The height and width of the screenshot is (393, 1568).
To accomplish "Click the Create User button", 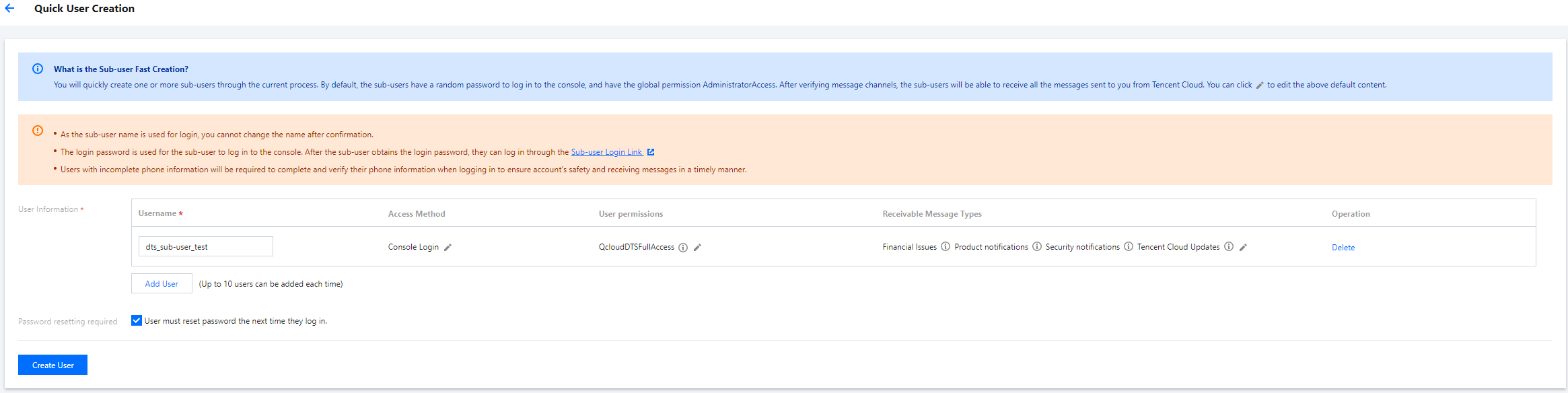I will point(52,365).
